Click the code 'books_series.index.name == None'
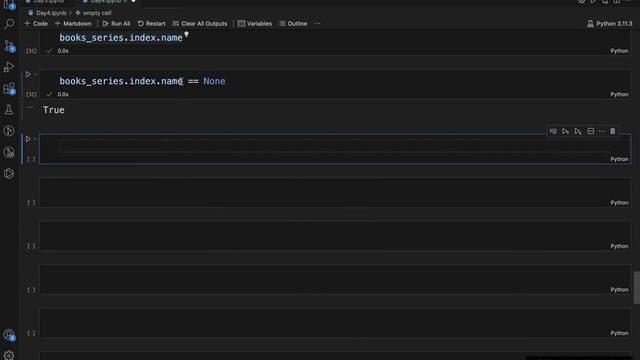 click(142, 81)
